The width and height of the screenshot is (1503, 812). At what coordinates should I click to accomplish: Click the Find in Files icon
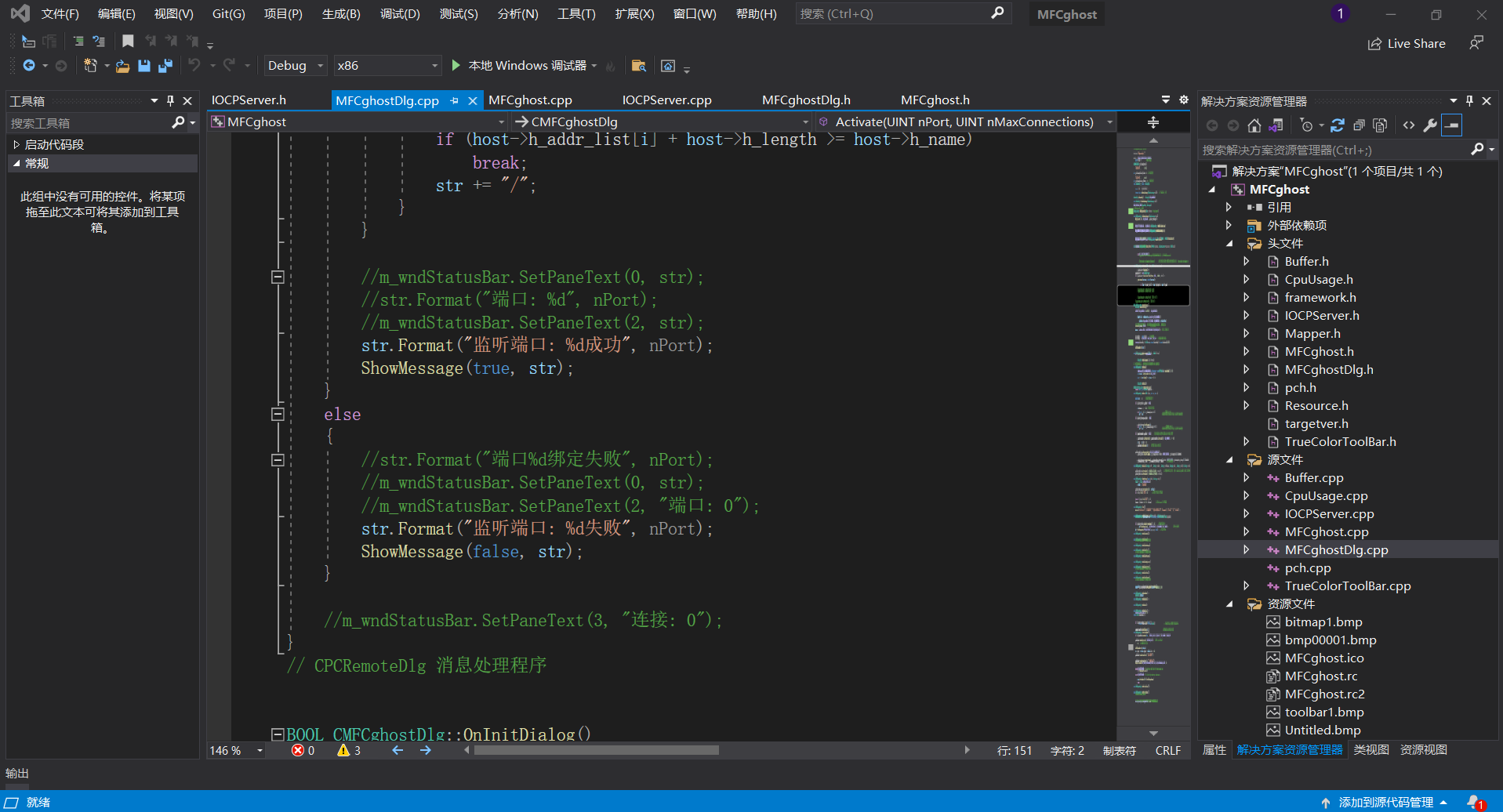(639, 66)
